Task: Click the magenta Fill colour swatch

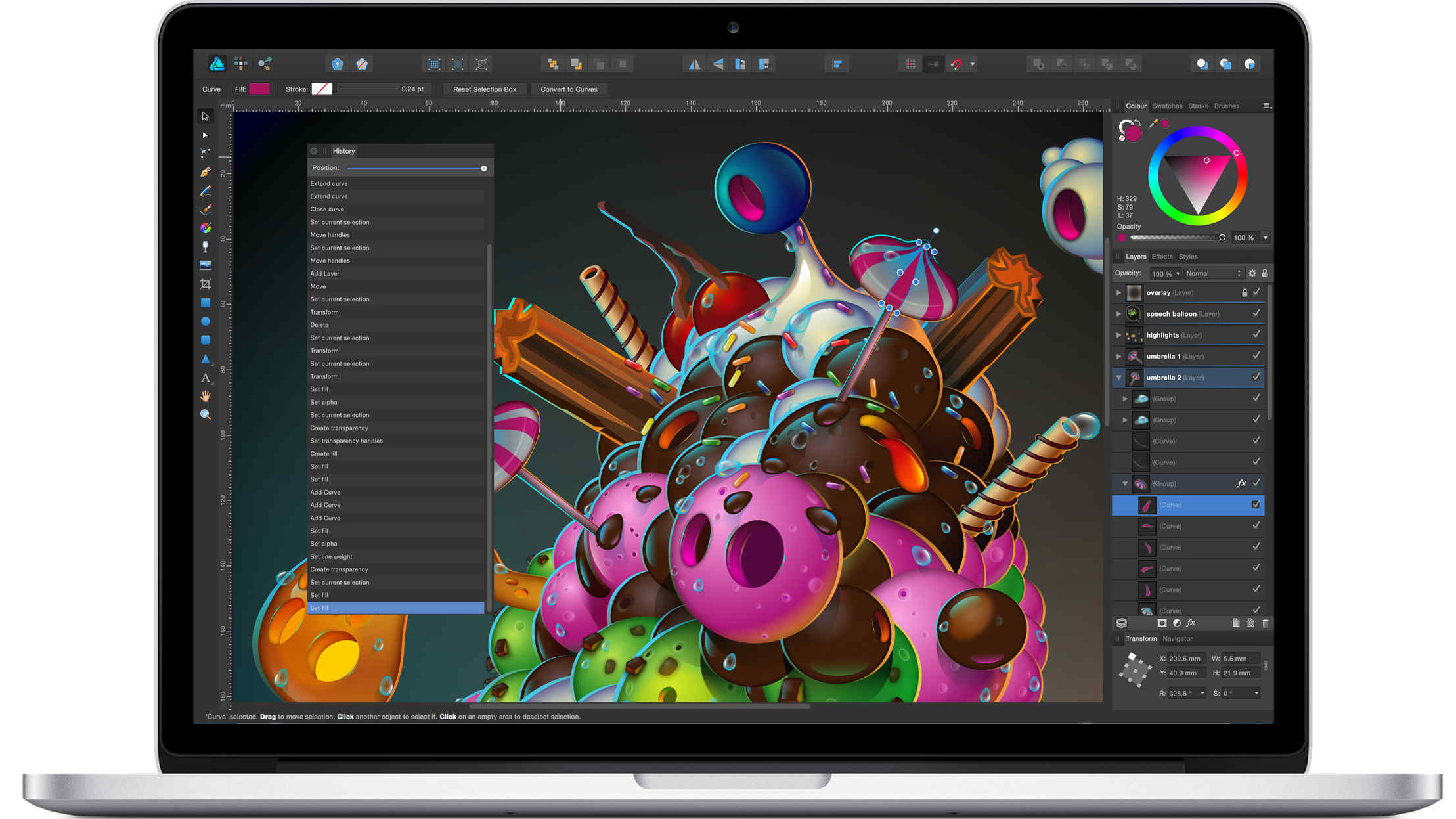Action: pos(259,89)
